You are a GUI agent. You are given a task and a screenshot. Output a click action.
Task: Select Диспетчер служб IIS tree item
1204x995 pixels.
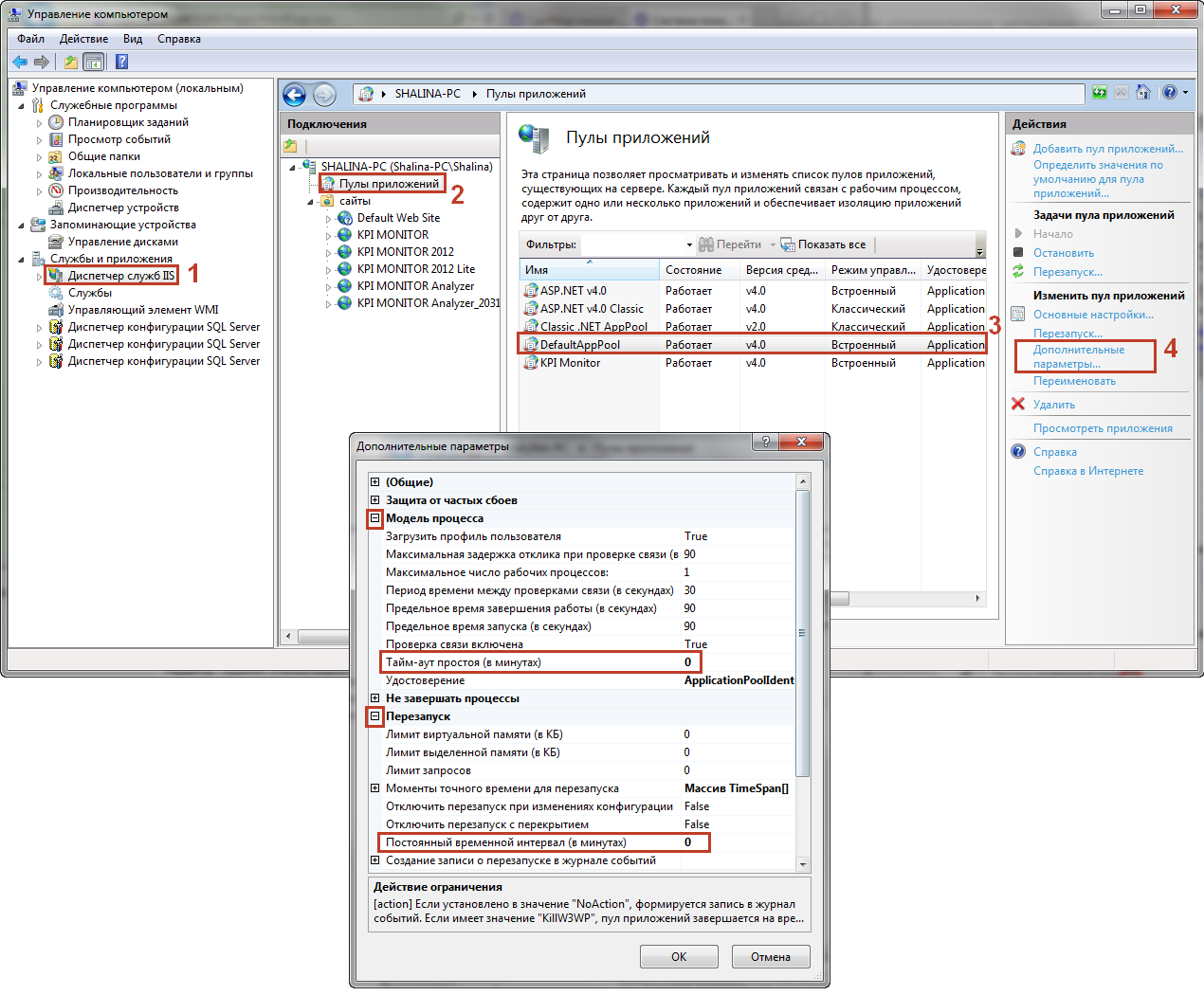(x=121, y=276)
